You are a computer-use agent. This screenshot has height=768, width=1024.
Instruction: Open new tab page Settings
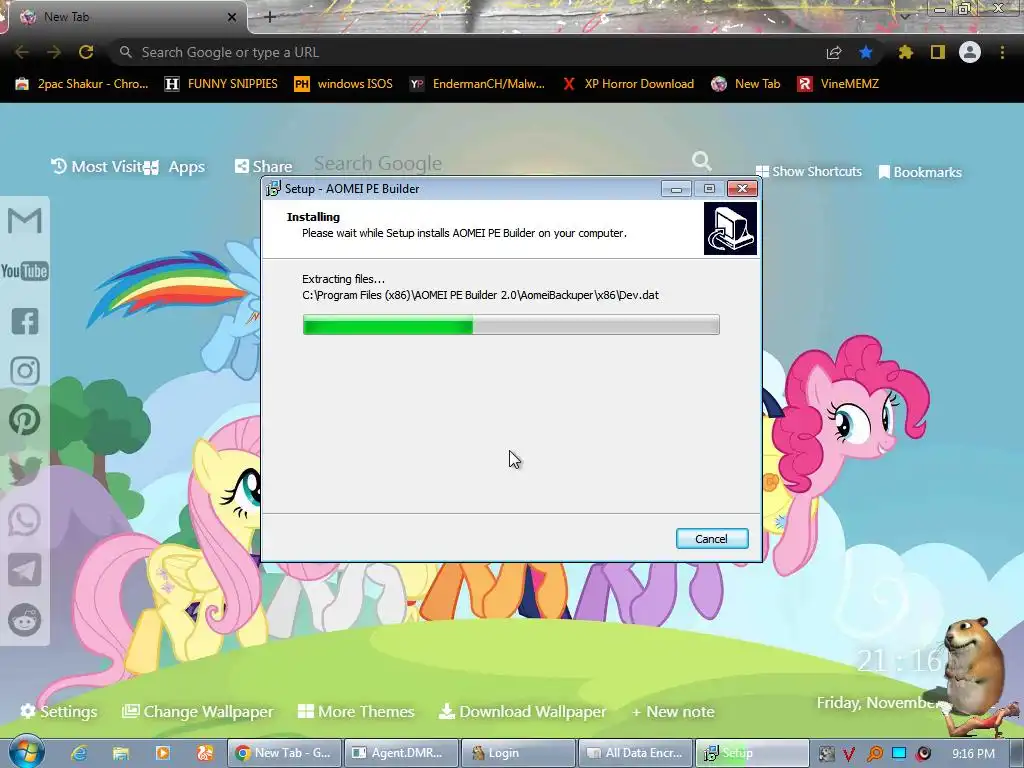point(59,712)
